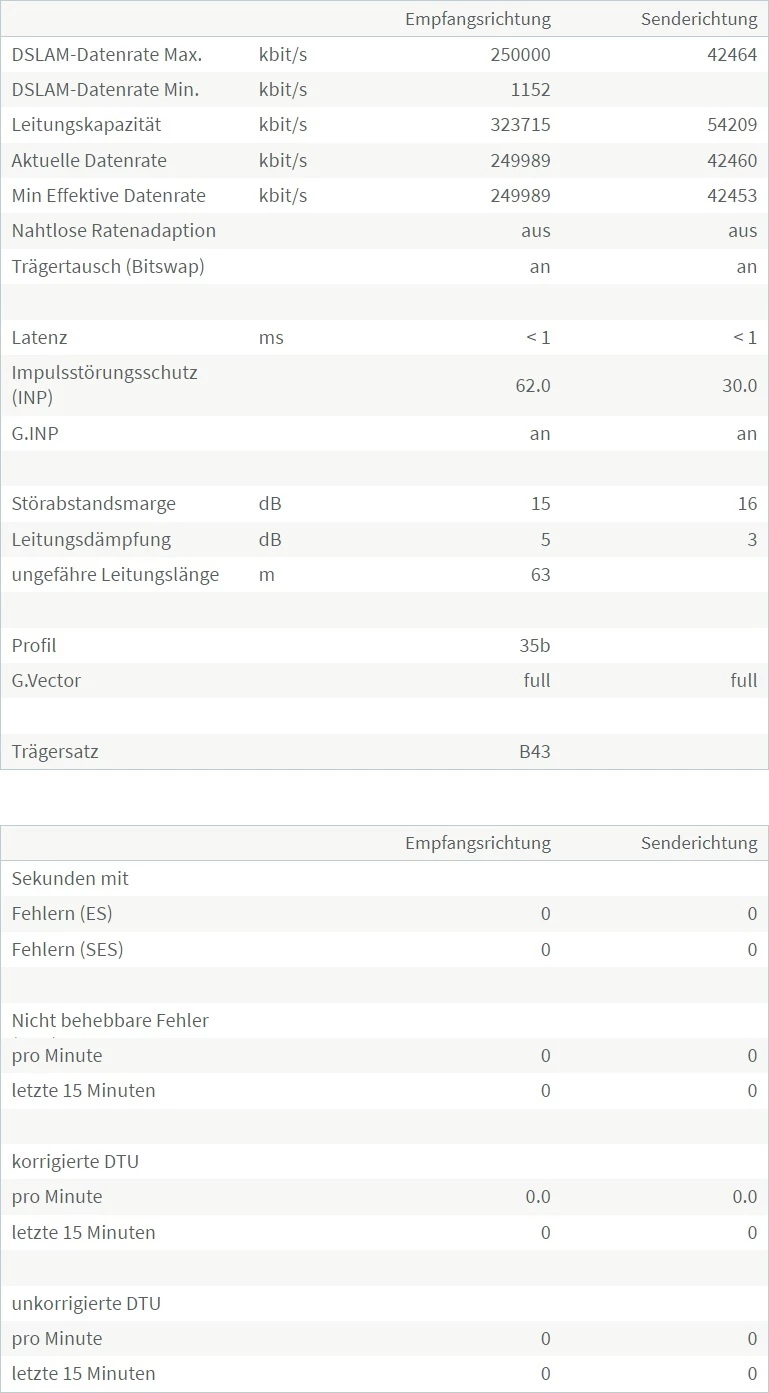The image size is (769, 1393).
Task: Click the Leitungsdämpfung row label
Action: [x=91, y=540]
